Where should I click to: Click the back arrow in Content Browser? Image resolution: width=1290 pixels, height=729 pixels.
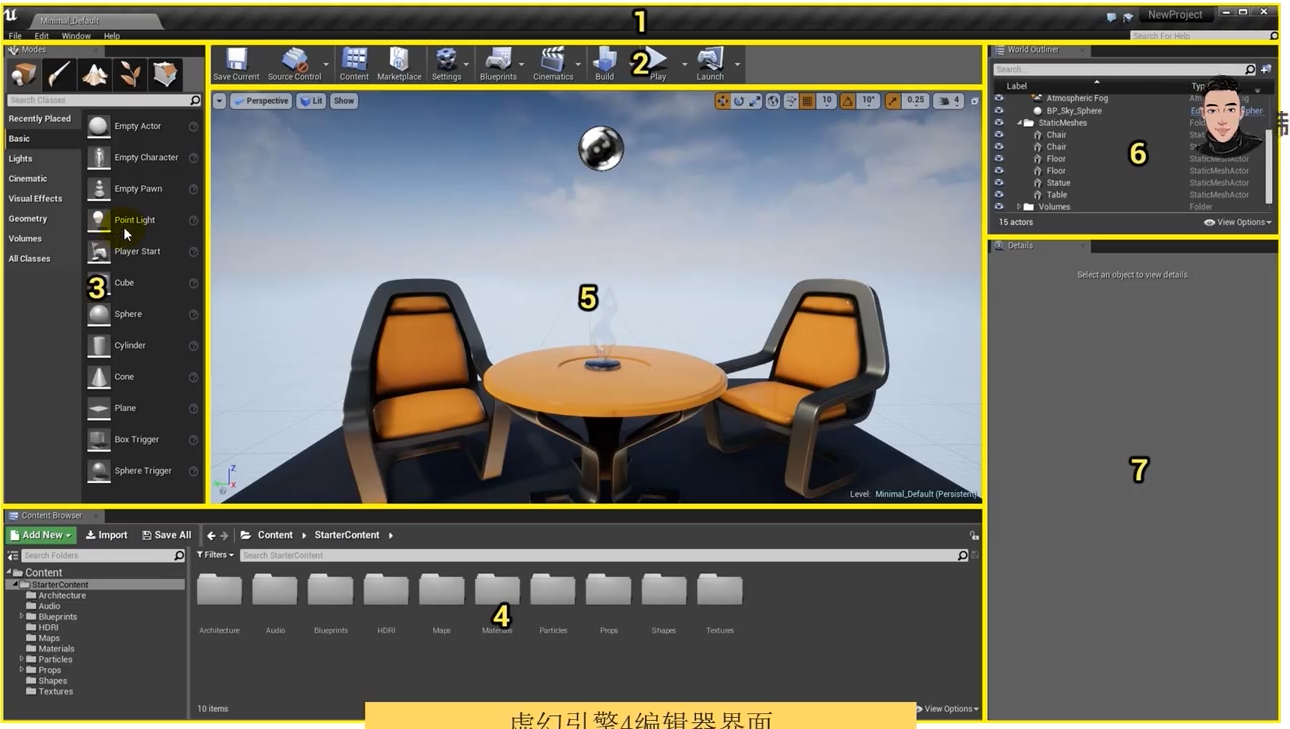(x=211, y=536)
